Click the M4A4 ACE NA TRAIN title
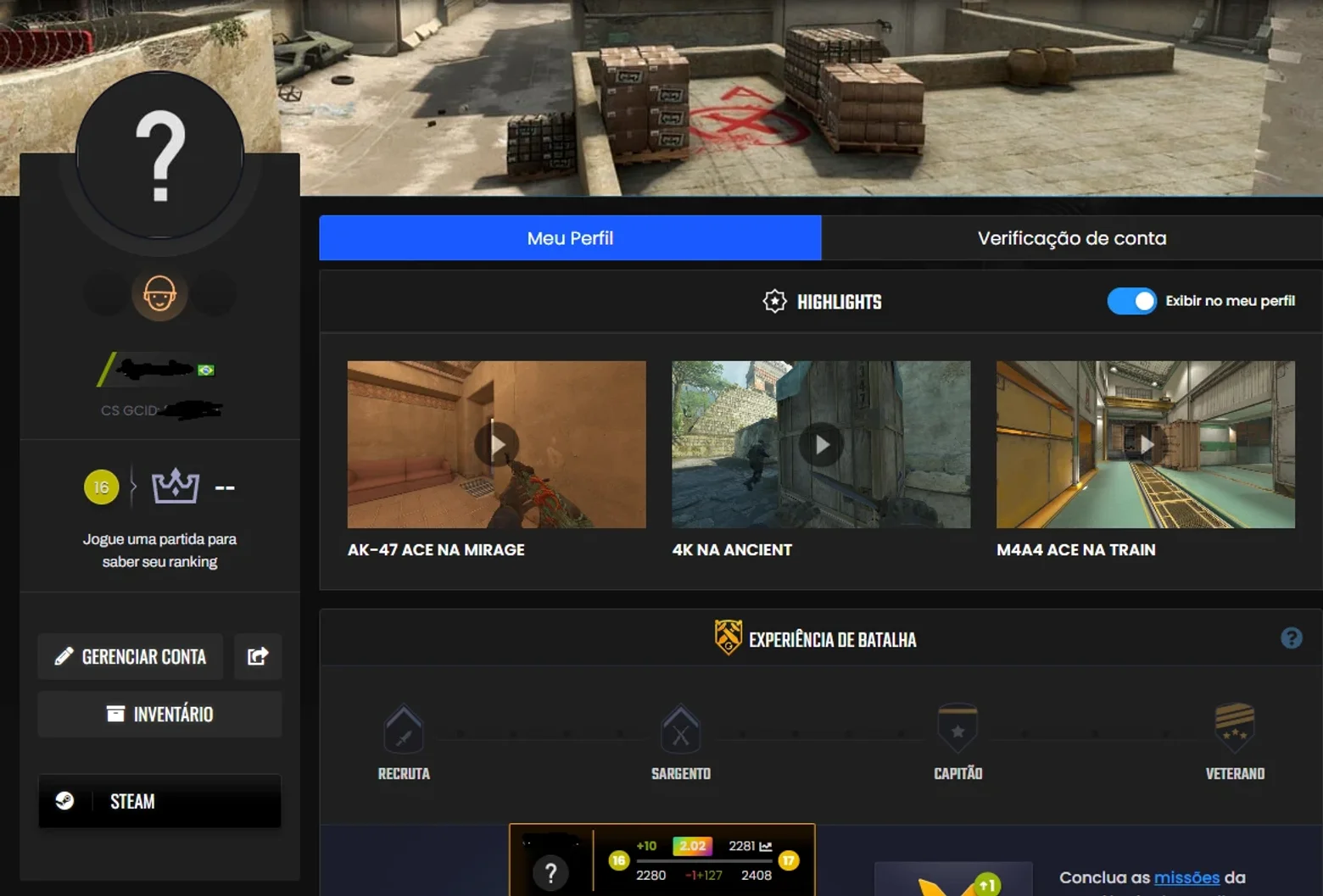 [x=1076, y=550]
